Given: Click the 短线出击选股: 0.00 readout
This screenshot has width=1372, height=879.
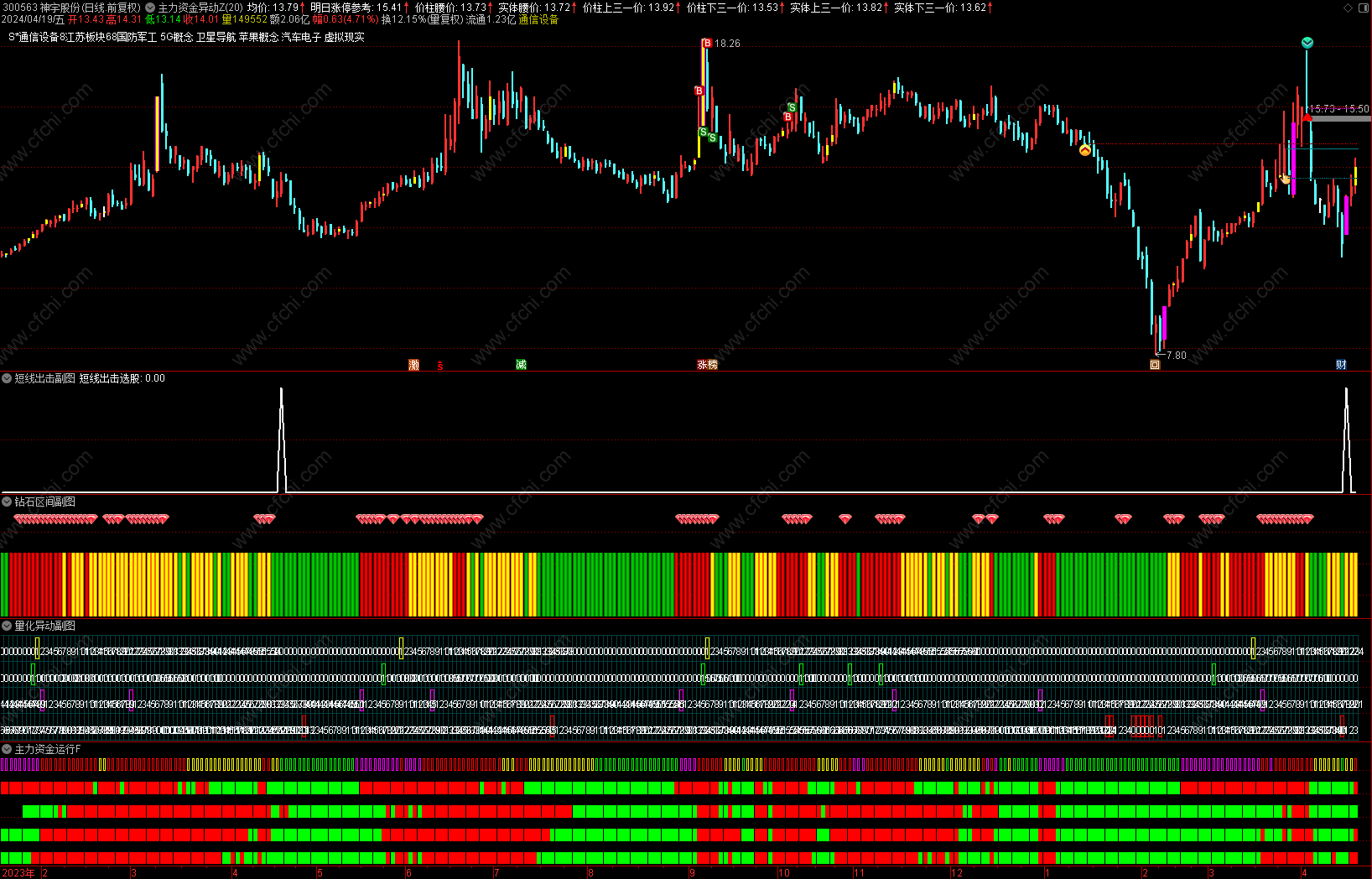Looking at the screenshot, I should [x=122, y=378].
